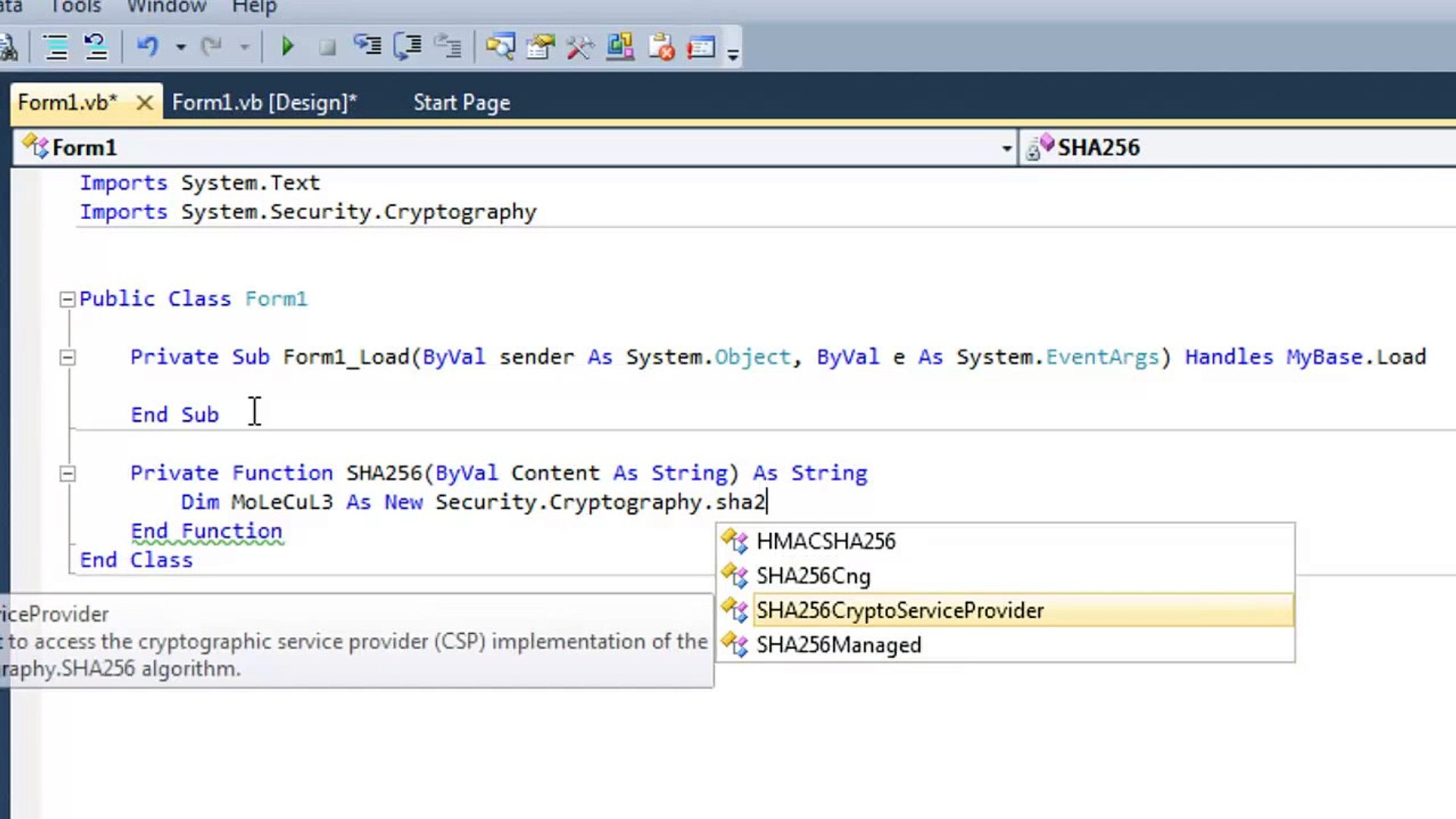Click Form1_Load in the Sub declaration
Screen dimensions: 1456x819
(346, 357)
